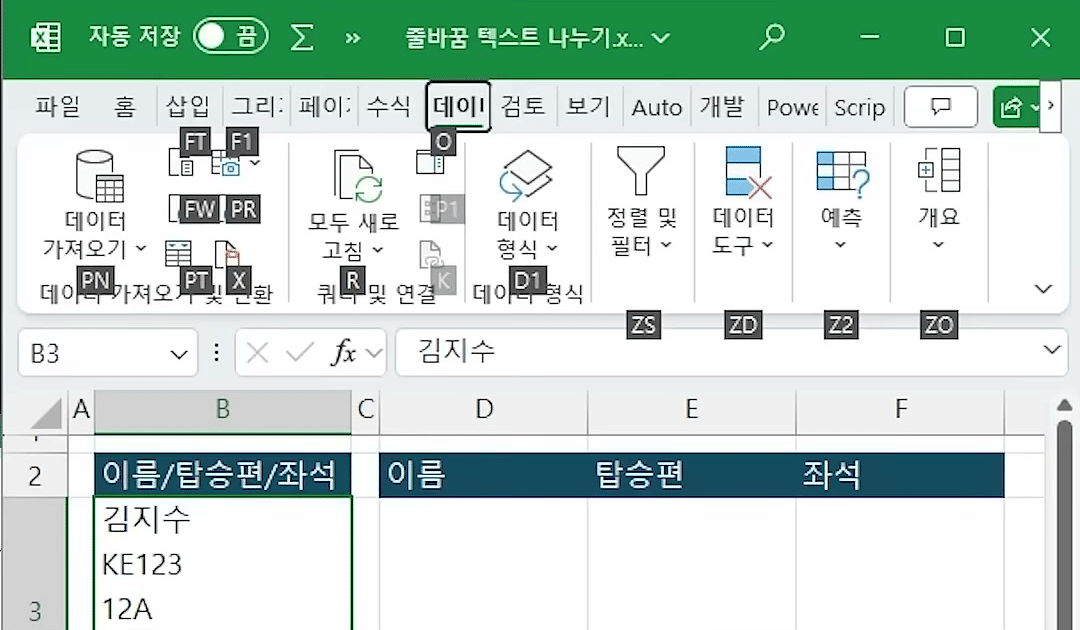Click the From Text/CSV icon
Viewport: 1080px width, 630px height.
tap(181, 162)
